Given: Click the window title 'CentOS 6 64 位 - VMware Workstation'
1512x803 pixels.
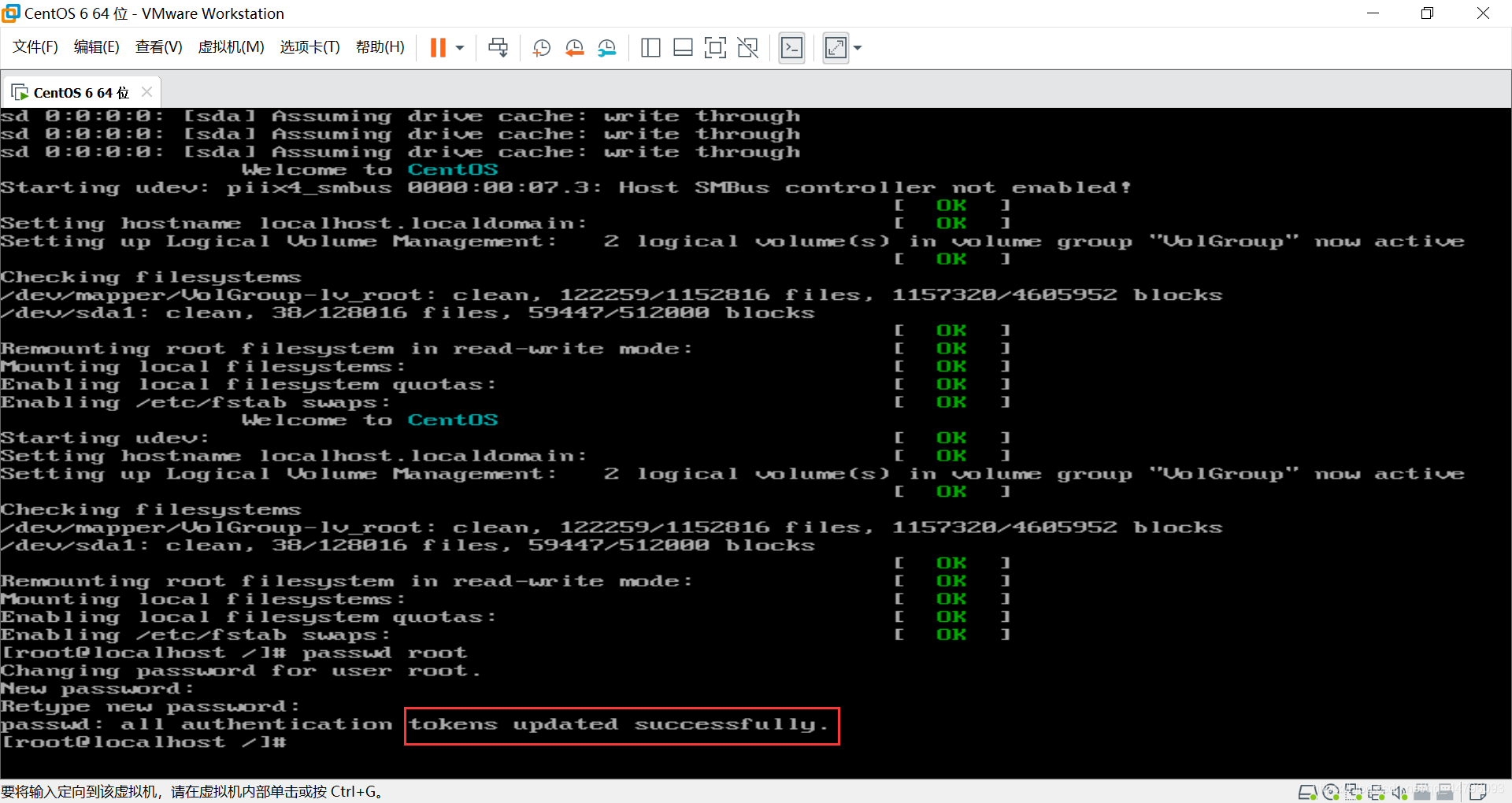Looking at the screenshot, I should 154,13.
